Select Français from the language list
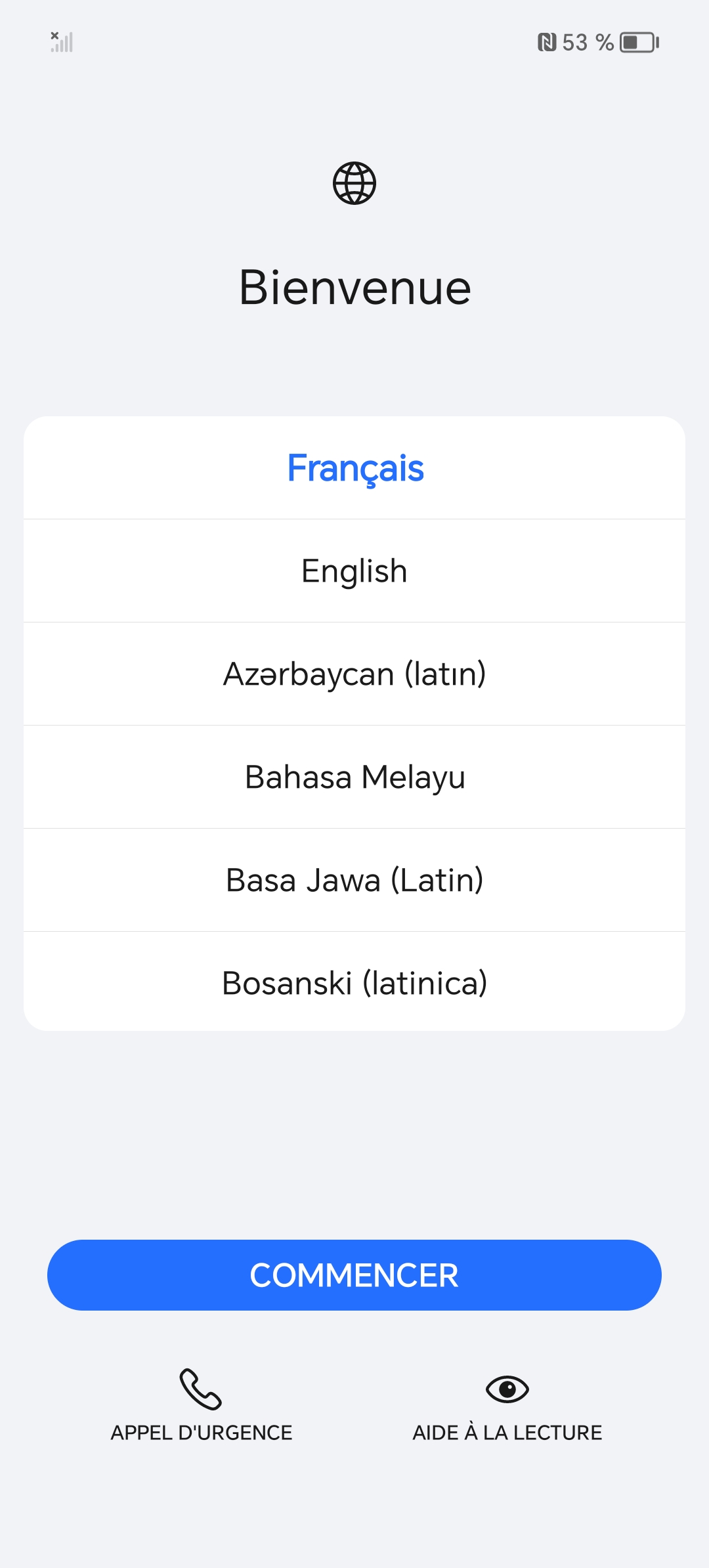The height and width of the screenshot is (1568, 709). pos(354,468)
